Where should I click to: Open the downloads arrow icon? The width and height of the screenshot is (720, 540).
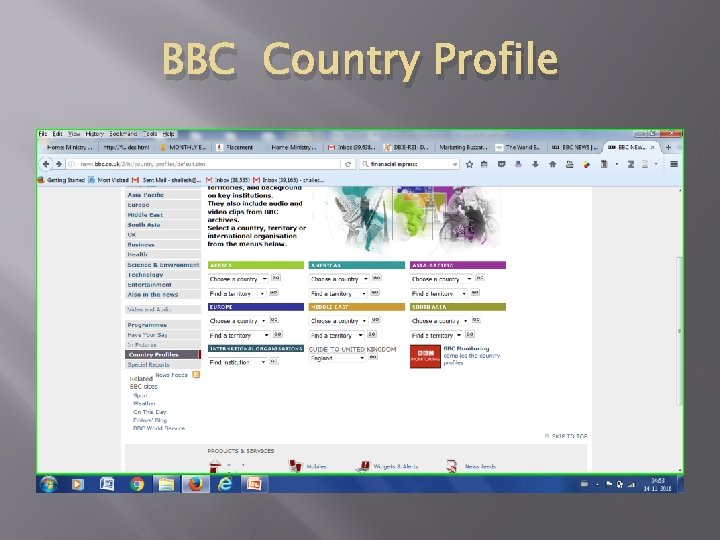[535, 164]
